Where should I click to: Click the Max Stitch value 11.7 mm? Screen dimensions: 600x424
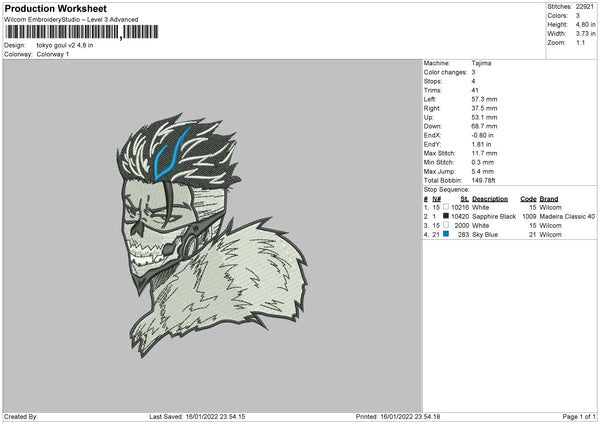(x=484, y=153)
